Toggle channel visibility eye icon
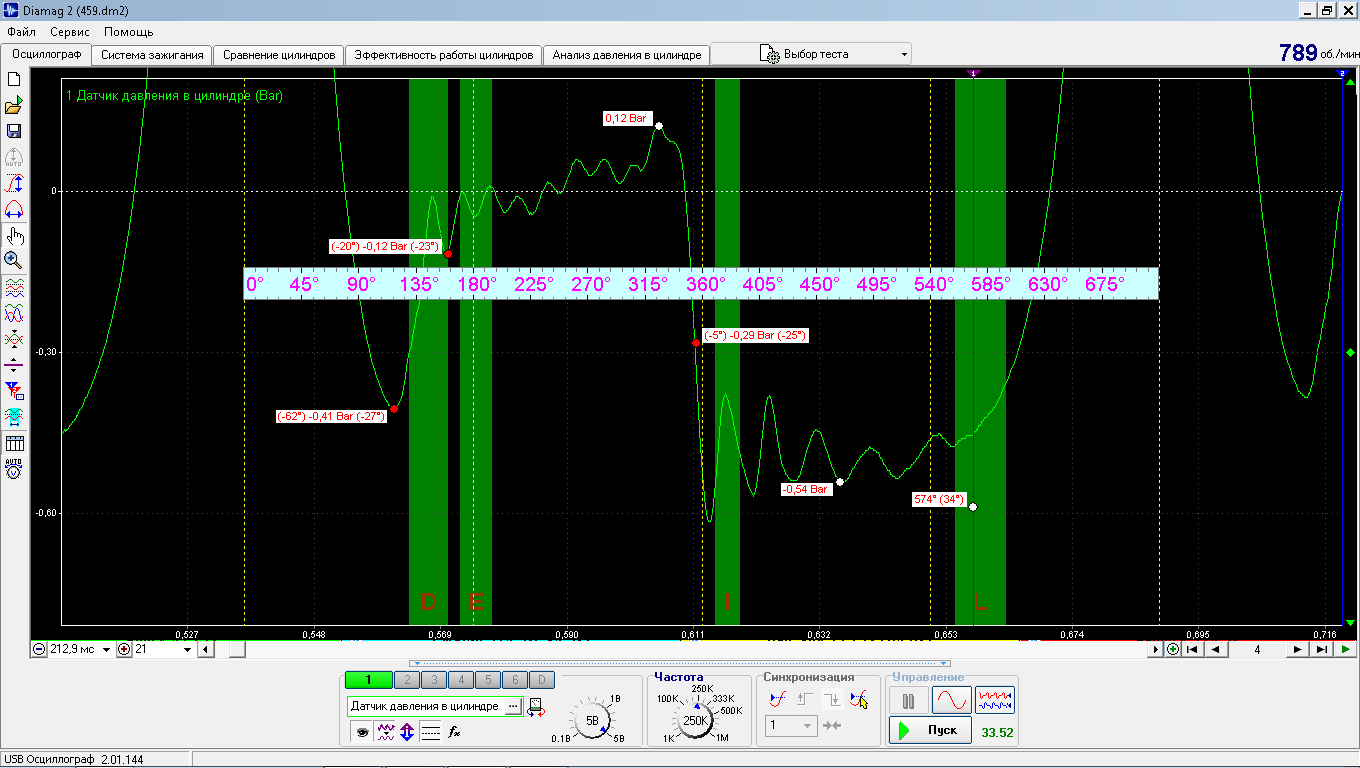1360x768 pixels. point(361,732)
